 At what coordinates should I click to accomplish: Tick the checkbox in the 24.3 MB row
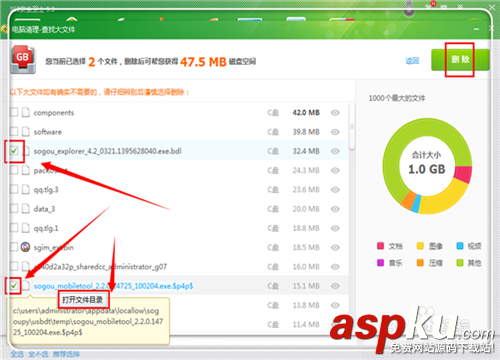[14, 170]
